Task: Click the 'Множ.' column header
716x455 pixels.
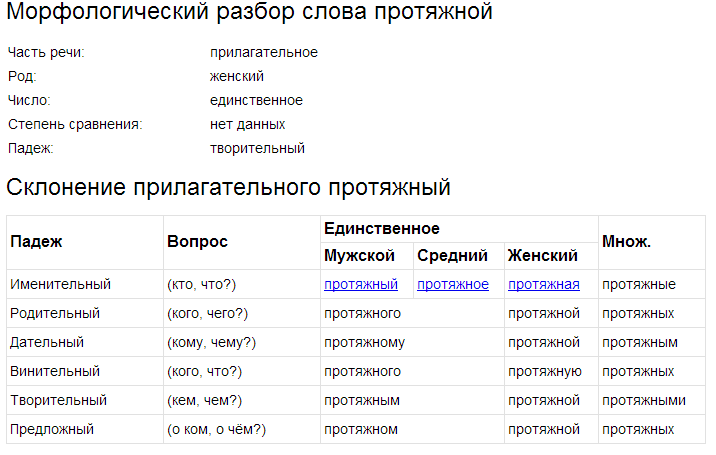Action: pos(627,242)
